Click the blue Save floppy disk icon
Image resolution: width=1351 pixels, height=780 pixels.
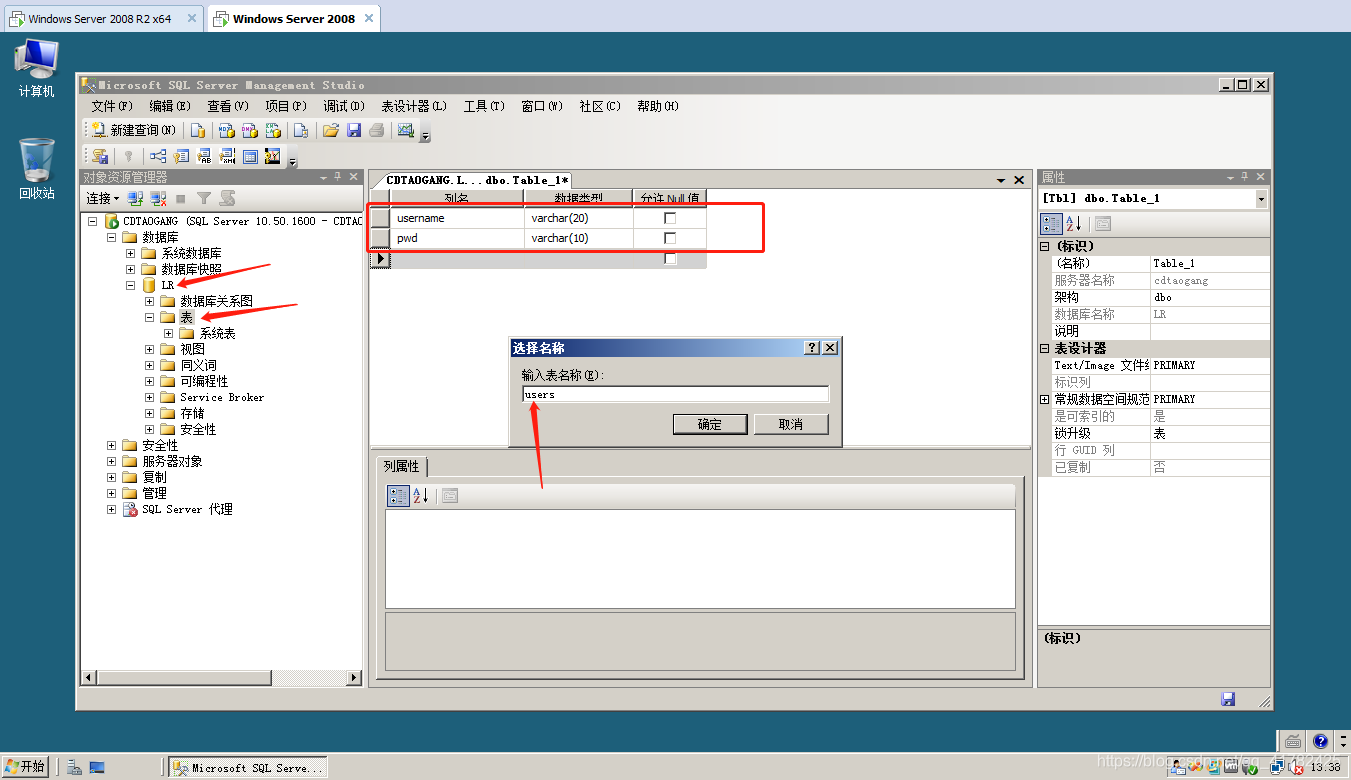pos(354,130)
